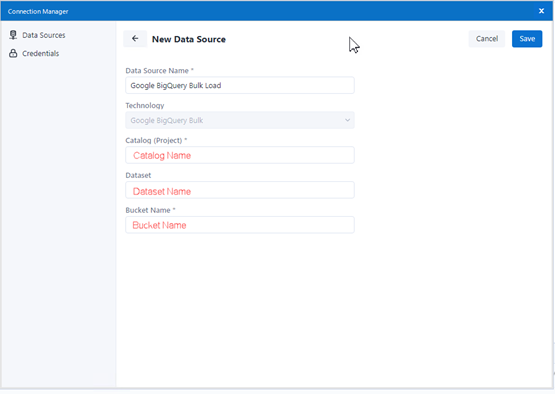
Task: Open the Technology dropdown
Action: [x=240, y=120]
